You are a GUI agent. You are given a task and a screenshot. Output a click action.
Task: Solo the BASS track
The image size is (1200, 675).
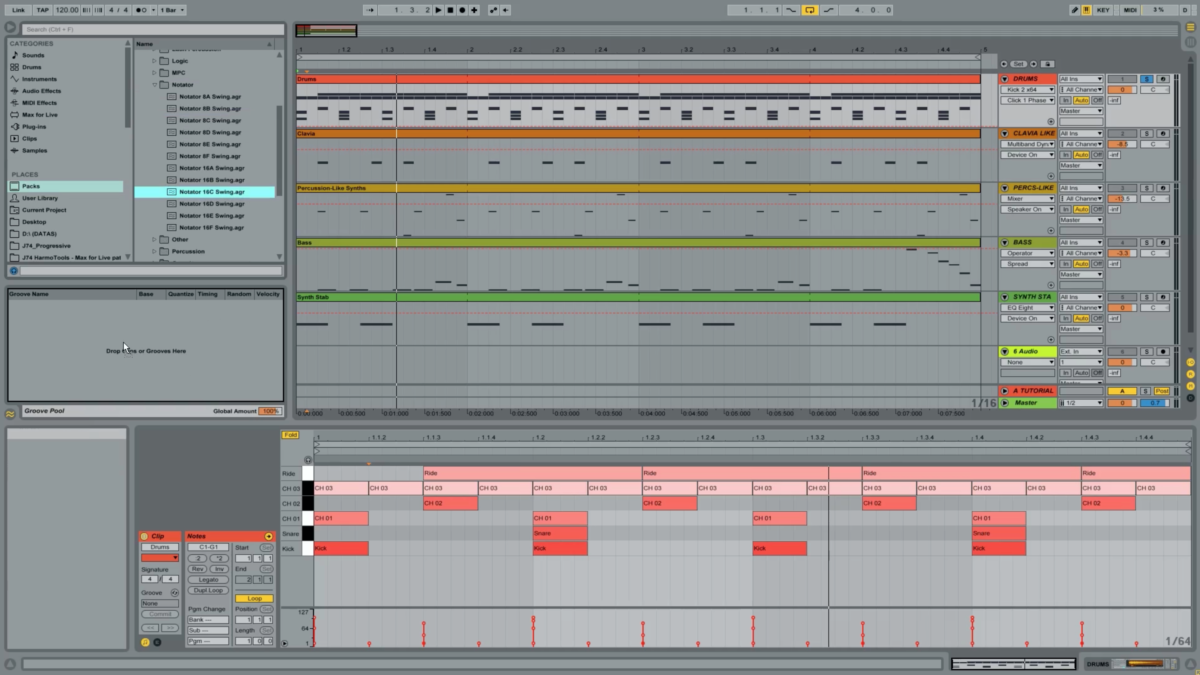tap(1146, 242)
